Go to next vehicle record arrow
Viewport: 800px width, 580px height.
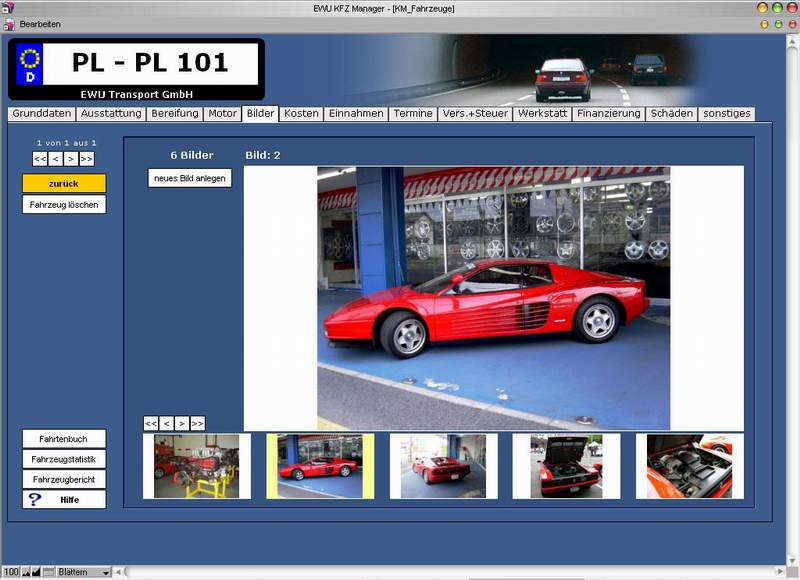point(71,159)
